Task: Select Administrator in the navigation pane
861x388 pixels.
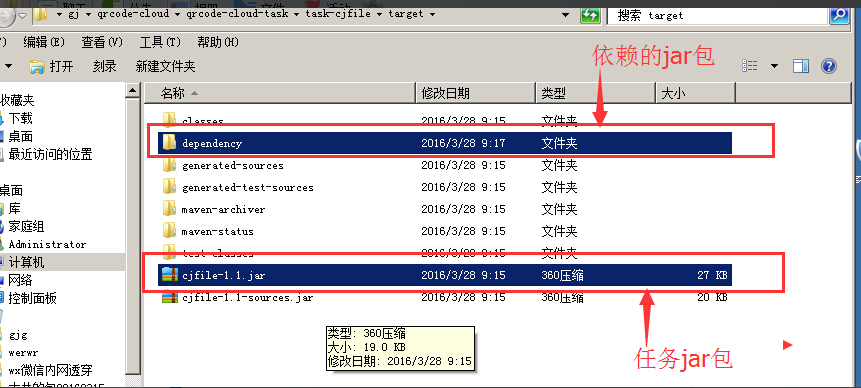Action: click(47, 244)
